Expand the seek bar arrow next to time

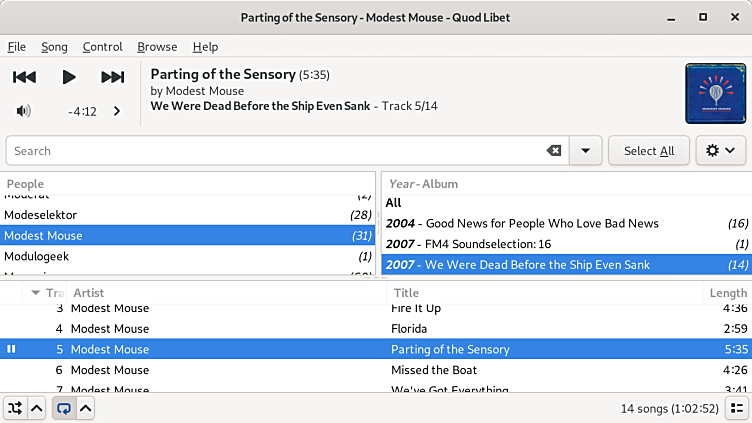tap(117, 111)
